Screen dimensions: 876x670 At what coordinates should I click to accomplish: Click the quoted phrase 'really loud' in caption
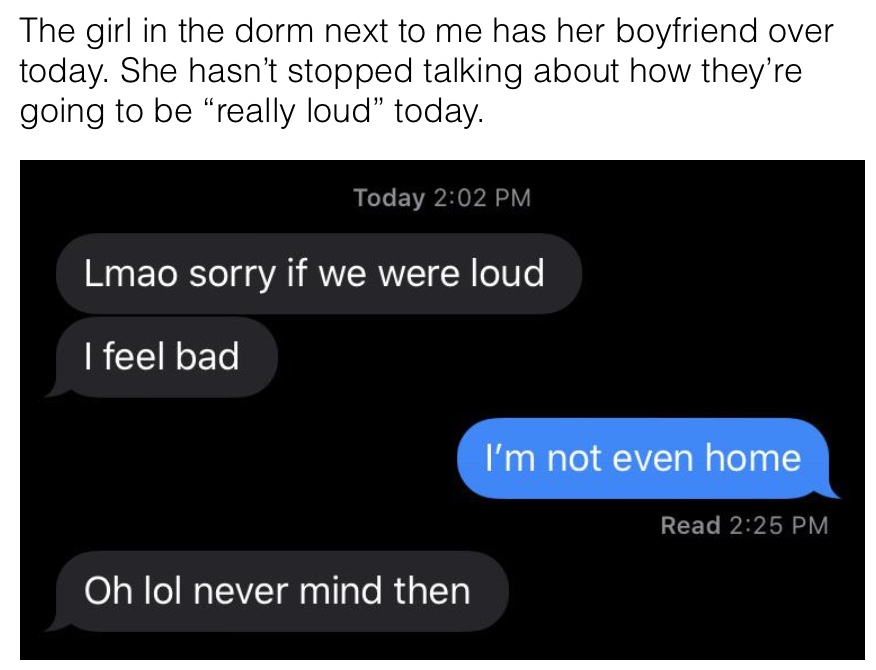click(x=294, y=111)
